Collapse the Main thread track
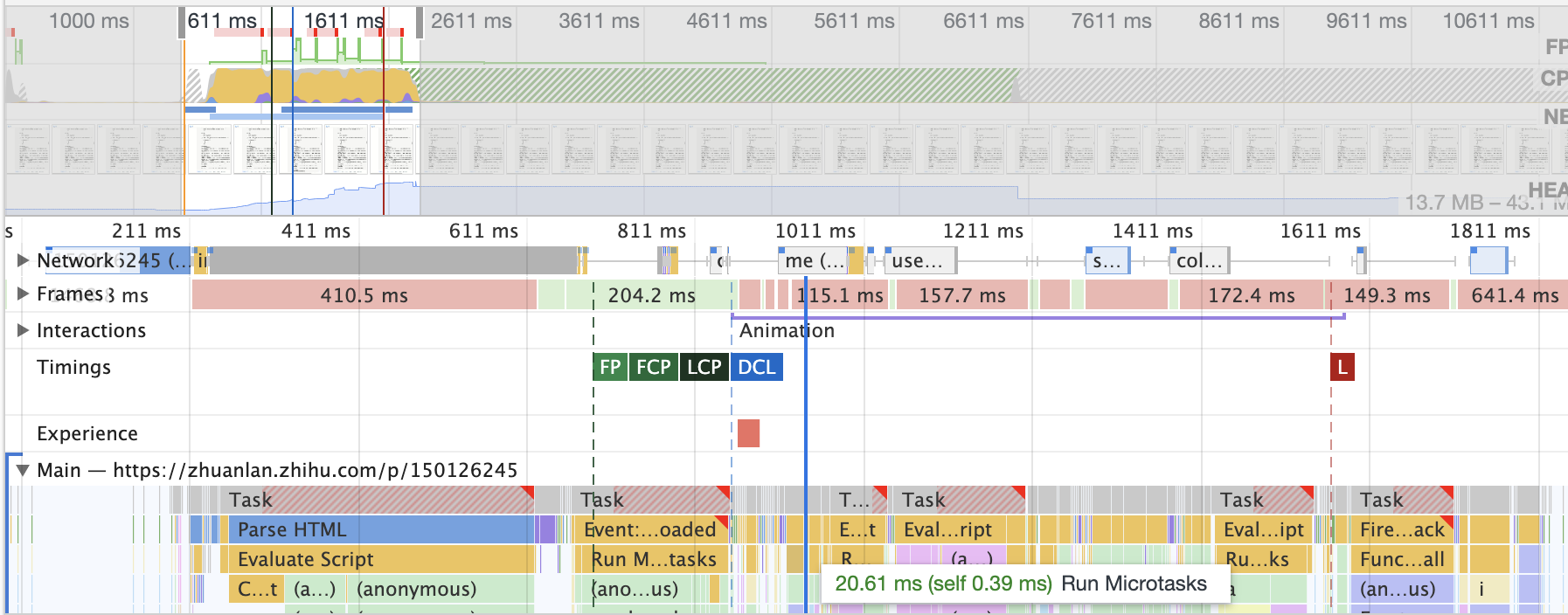 point(23,470)
